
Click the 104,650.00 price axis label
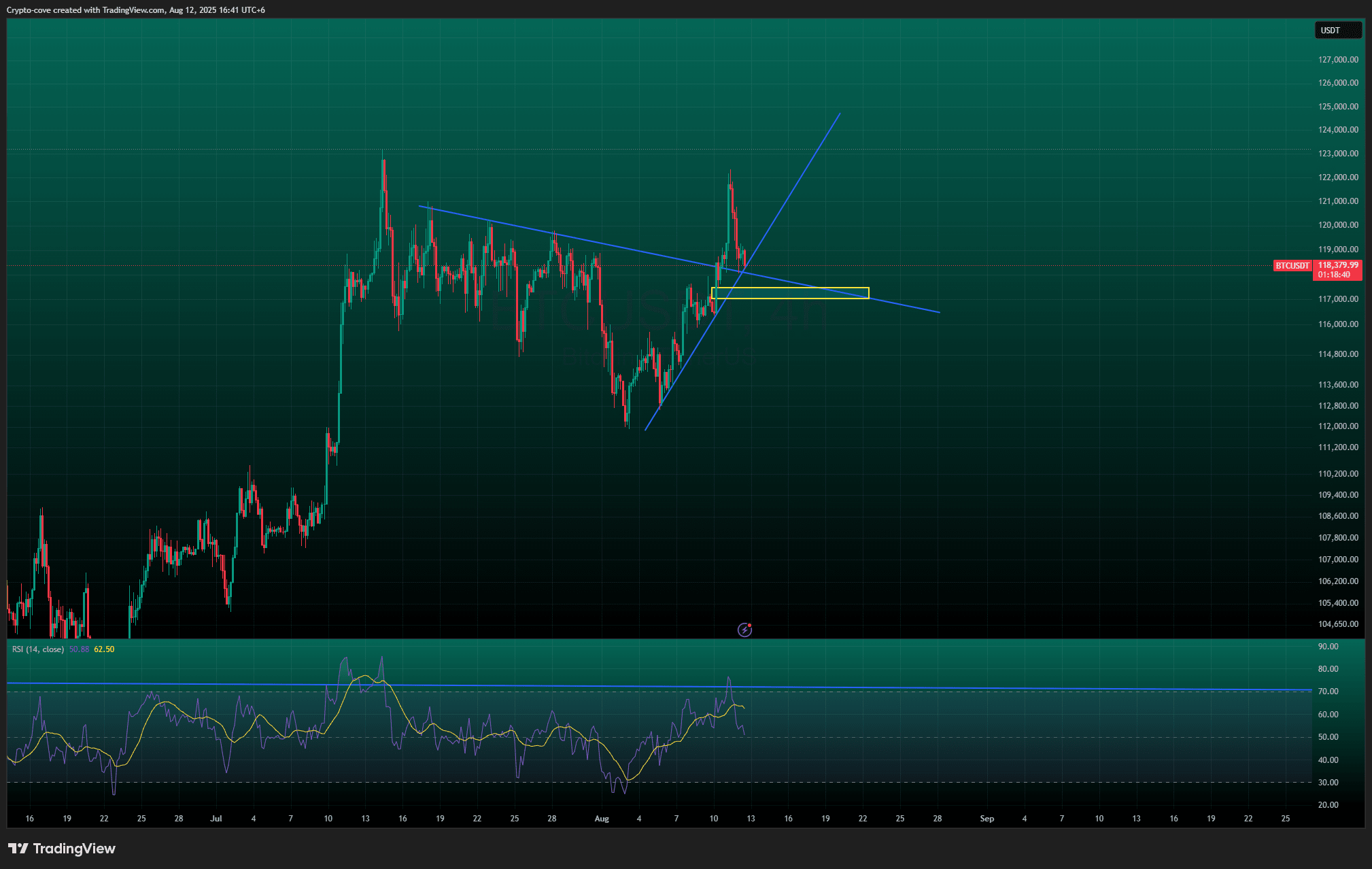[x=1337, y=624]
